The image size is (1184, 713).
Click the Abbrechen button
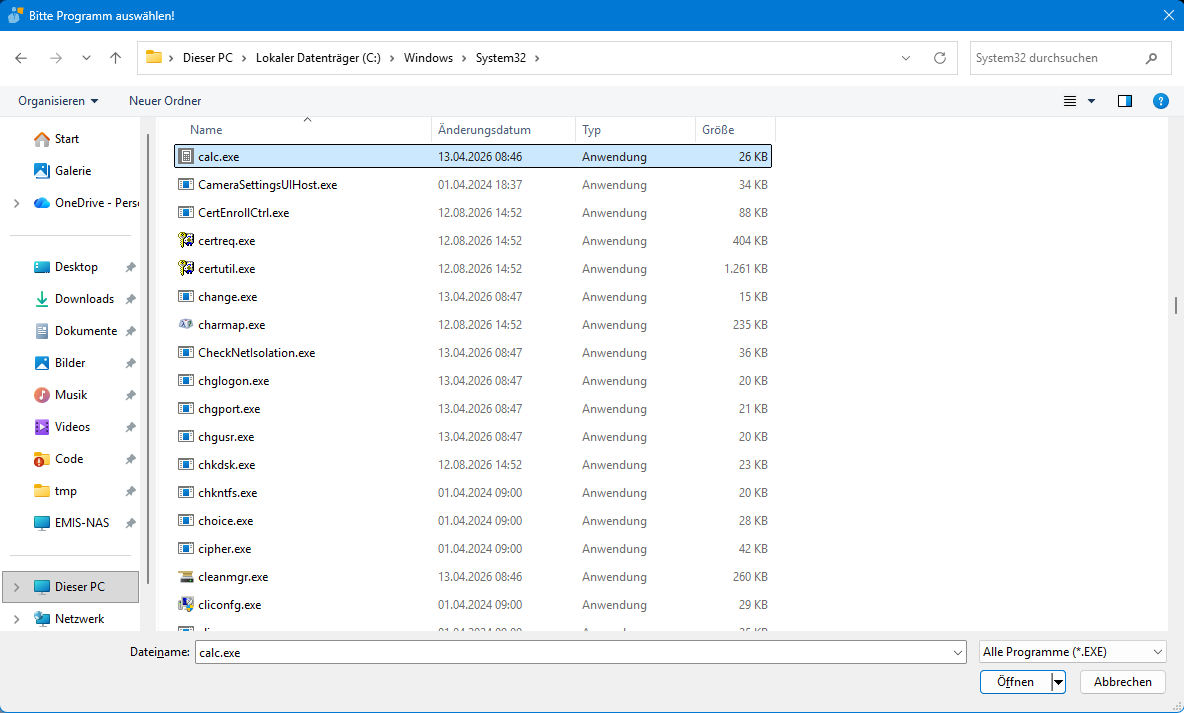[x=1123, y=681]
